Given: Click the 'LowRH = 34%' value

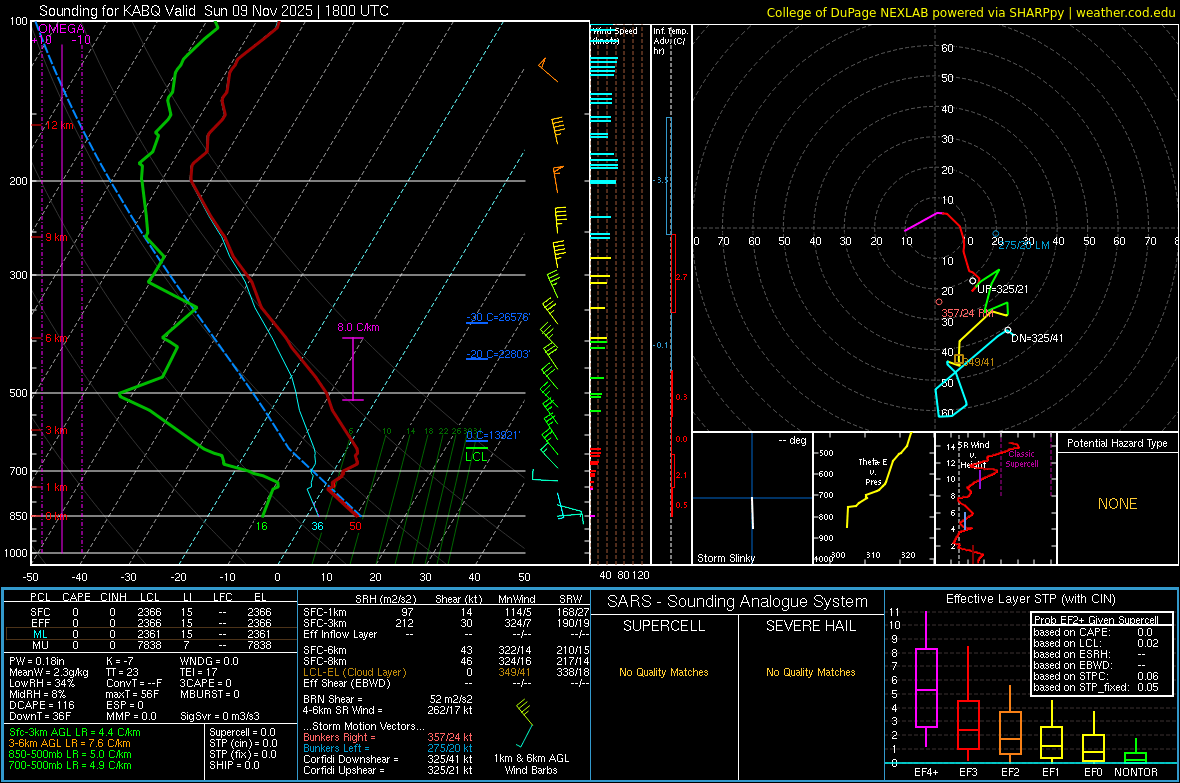Looking at the screenshot, I should click(42, 683).
